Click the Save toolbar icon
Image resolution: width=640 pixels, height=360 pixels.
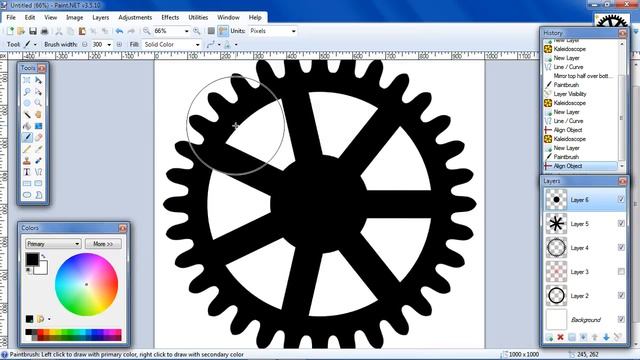[x=33, y=31]
